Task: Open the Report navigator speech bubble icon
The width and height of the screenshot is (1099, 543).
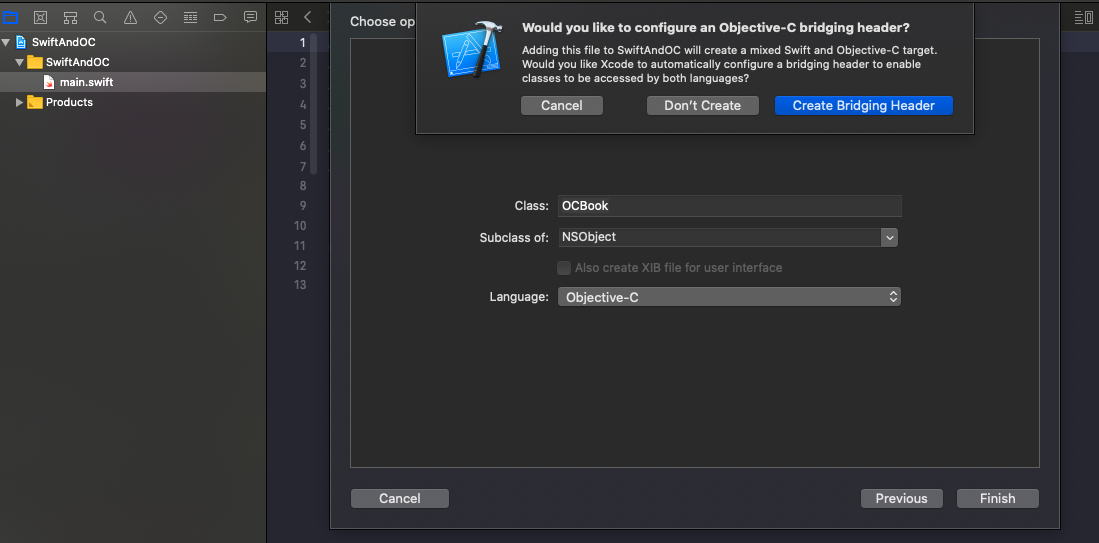Action: tap(250, 17)
